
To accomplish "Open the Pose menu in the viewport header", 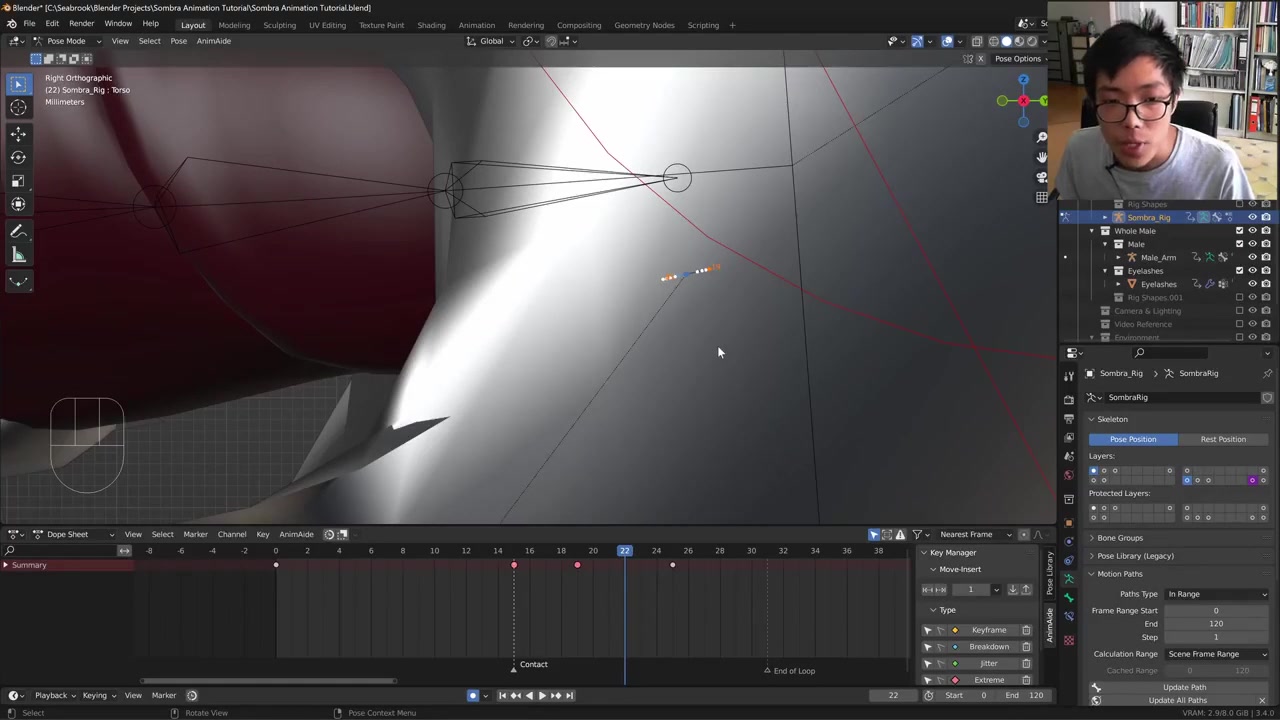I will (178, 41).
